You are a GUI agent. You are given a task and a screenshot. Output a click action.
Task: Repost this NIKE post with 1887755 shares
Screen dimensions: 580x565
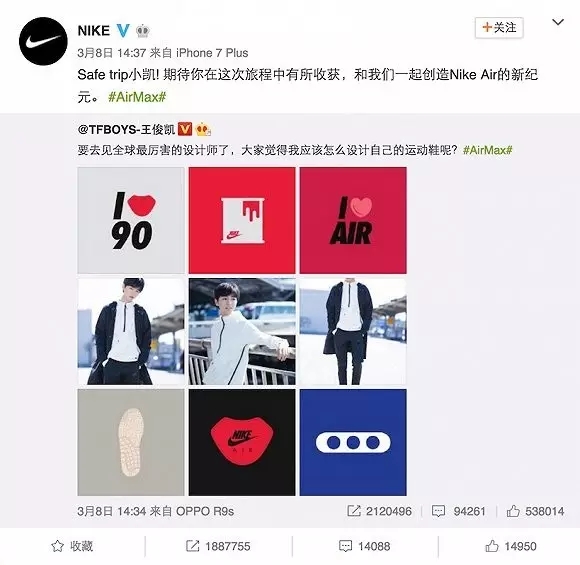point(218,546)
